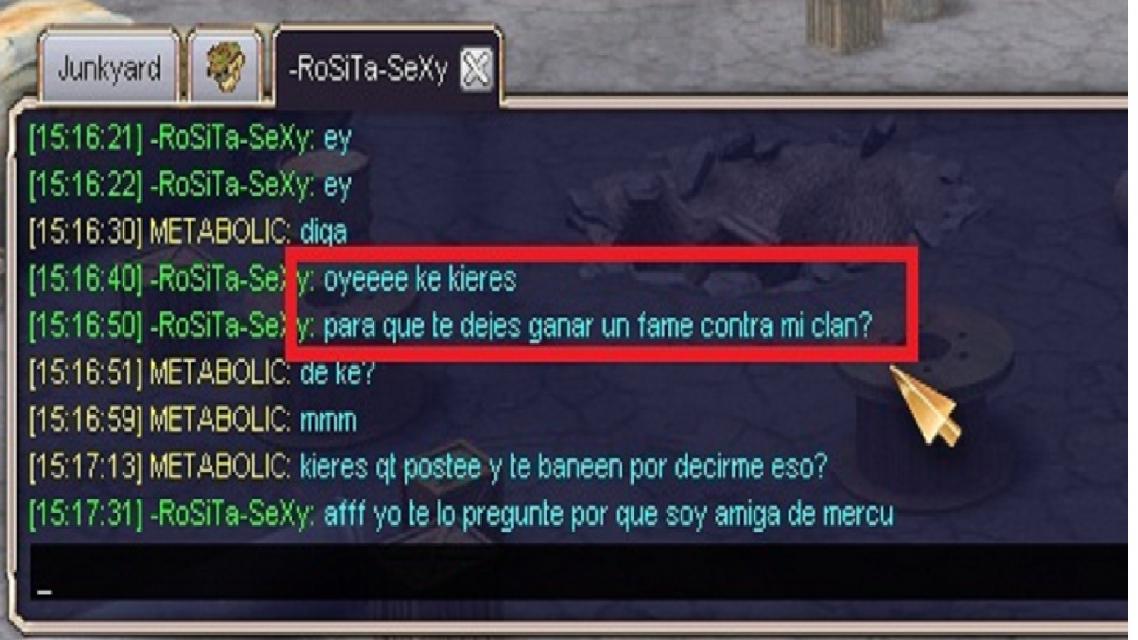Screen dimensions: 1138x640
Task: Click METABOLIC name in the 15:16:51 message
Action: (x=220, y=374)
